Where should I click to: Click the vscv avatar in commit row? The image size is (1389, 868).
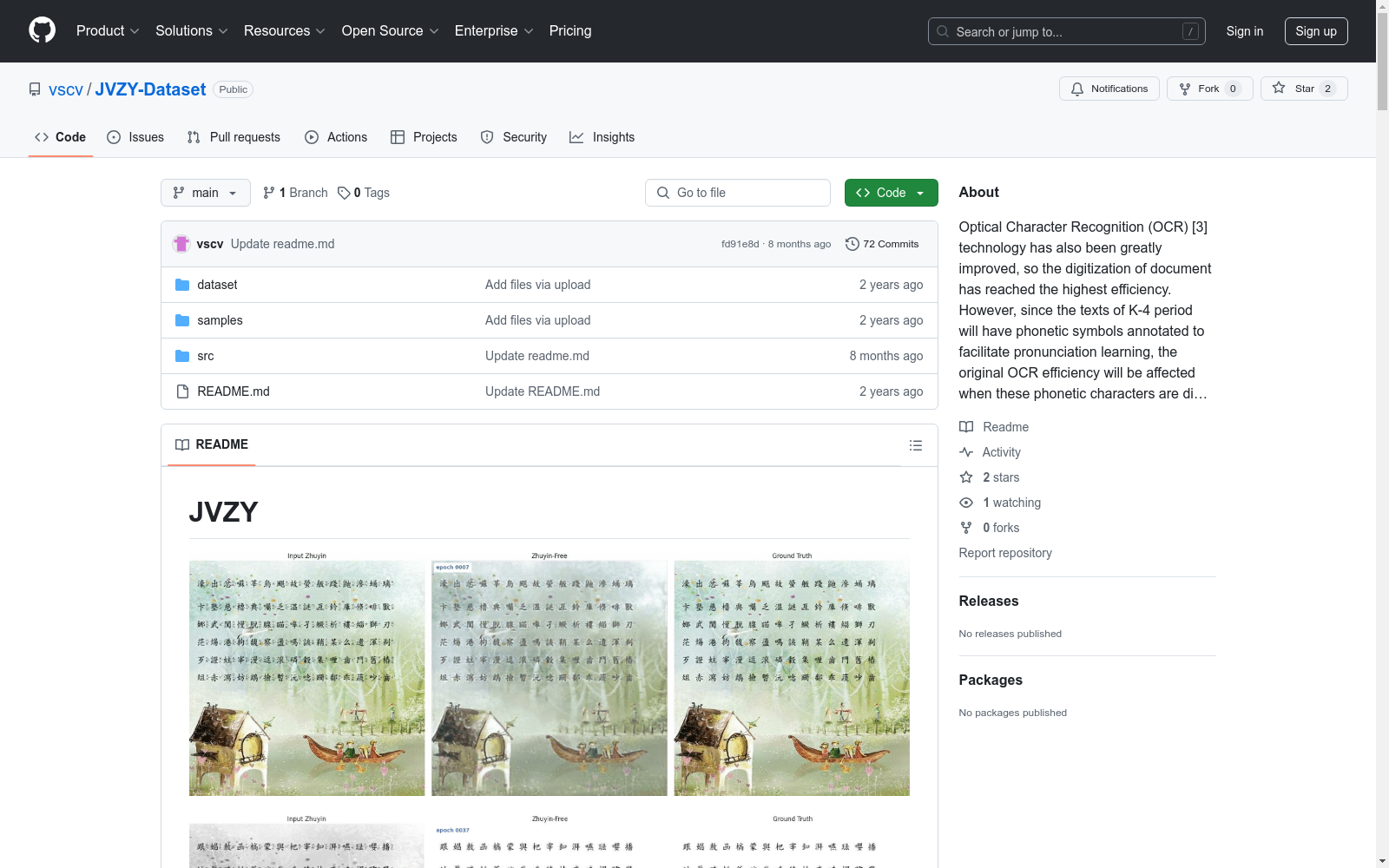click(181, 244)
